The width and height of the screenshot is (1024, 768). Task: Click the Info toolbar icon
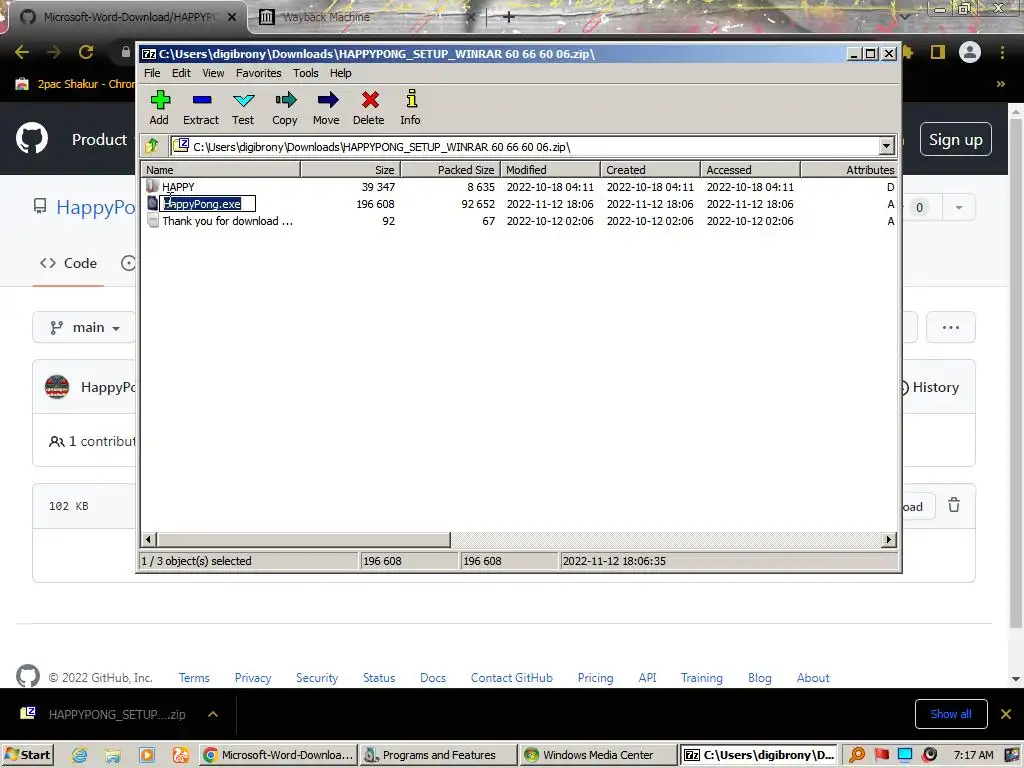(411, 108)
